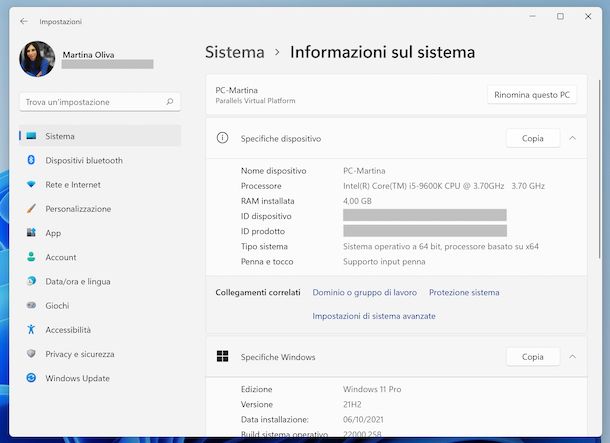Copy Windows specs with Specifiche Windows Copia
The image size is (610, 443).
pos(533,356)
